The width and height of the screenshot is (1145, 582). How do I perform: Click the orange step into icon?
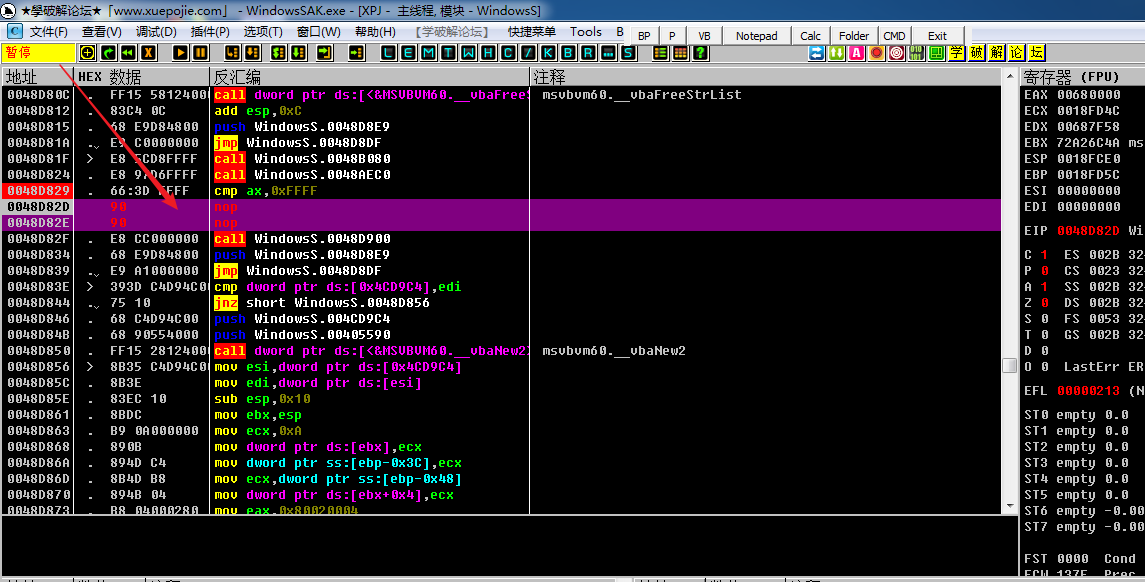tap(232, 53)
